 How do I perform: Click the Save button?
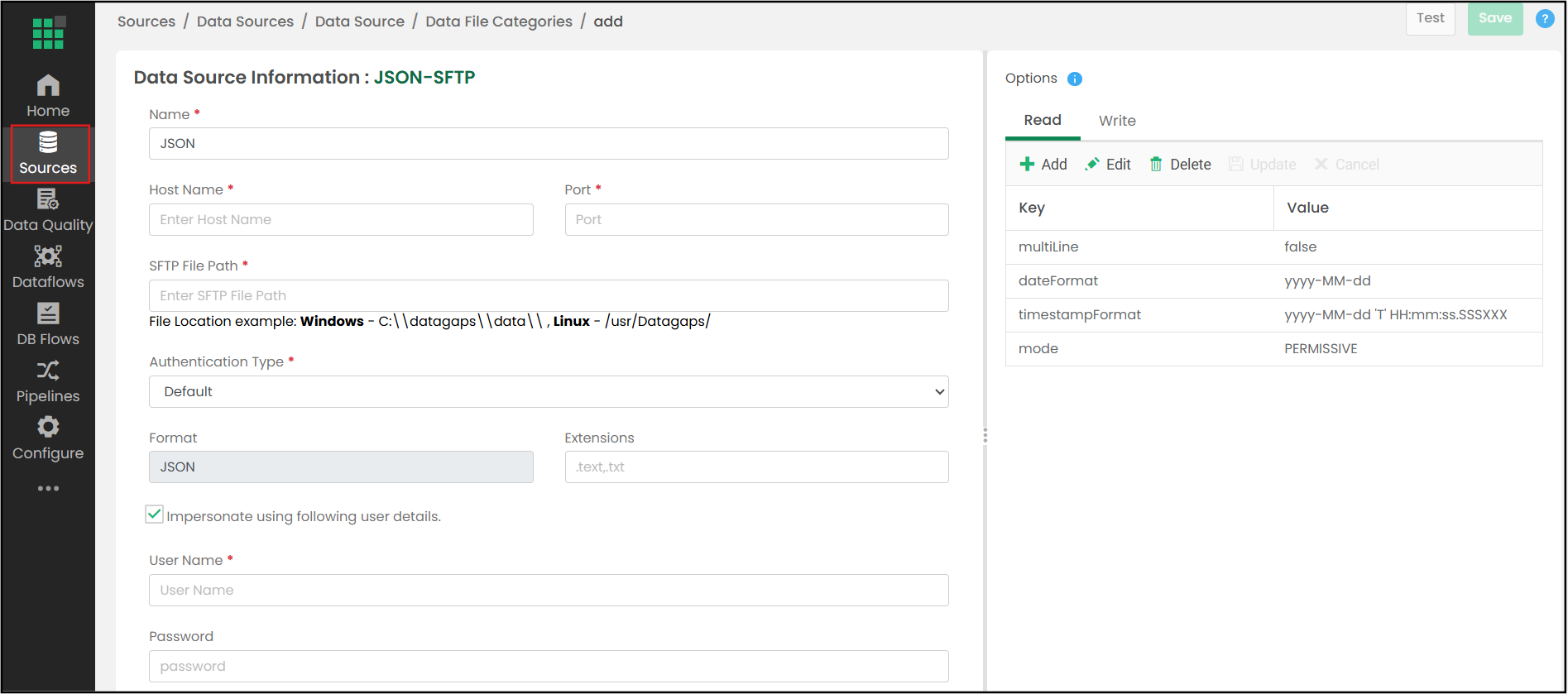[x=1495, y=18]
